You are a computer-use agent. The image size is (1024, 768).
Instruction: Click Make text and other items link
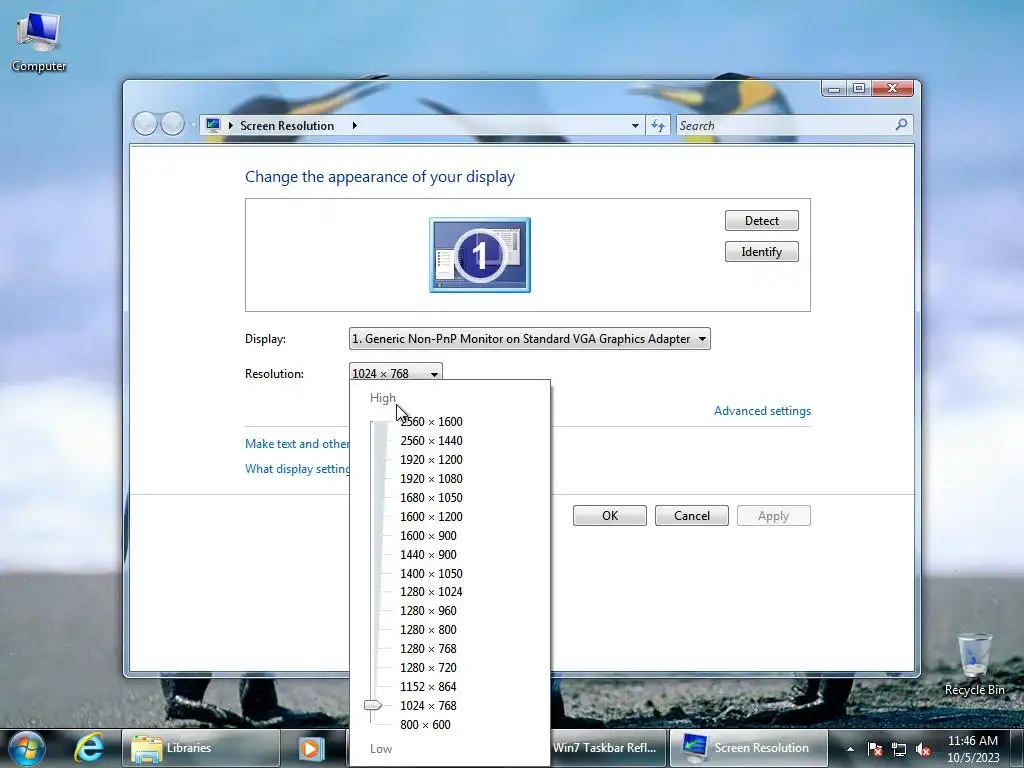point(297,443)
